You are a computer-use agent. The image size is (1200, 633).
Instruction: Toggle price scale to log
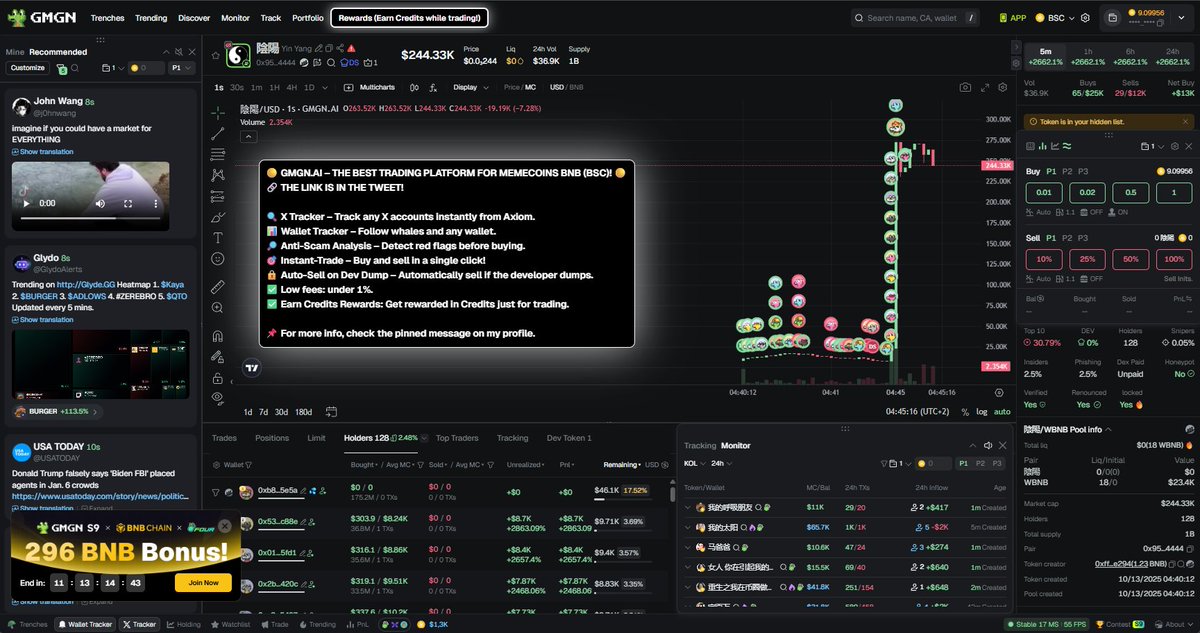point(981,411)
